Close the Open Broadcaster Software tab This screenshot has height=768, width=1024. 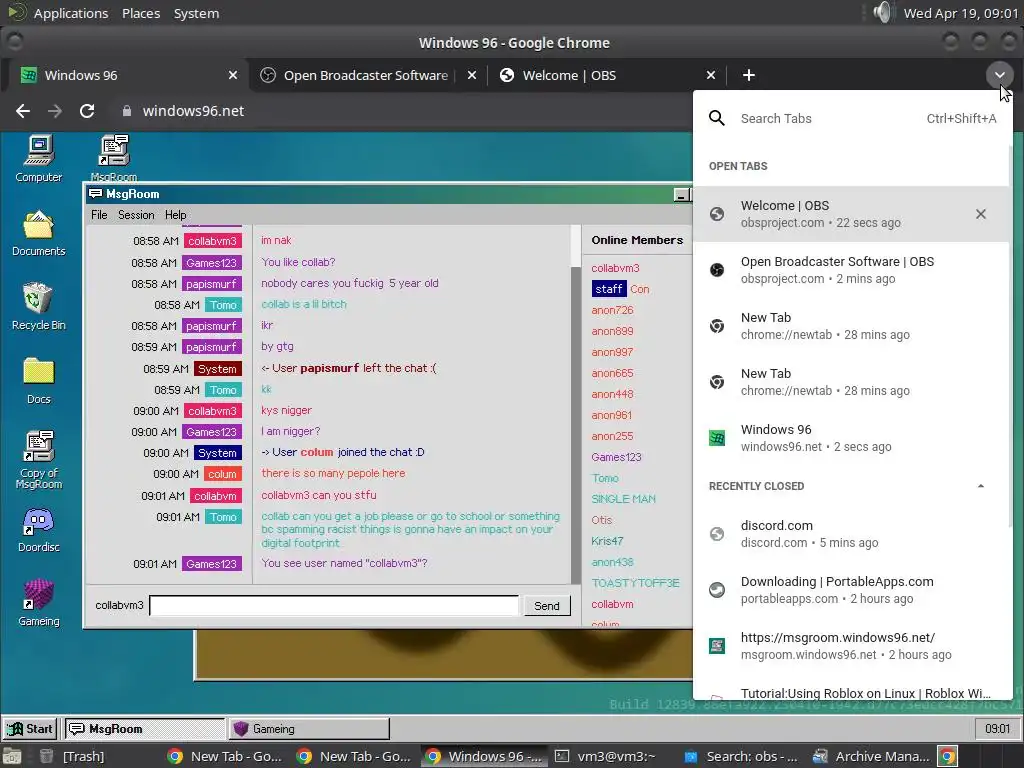472,75
